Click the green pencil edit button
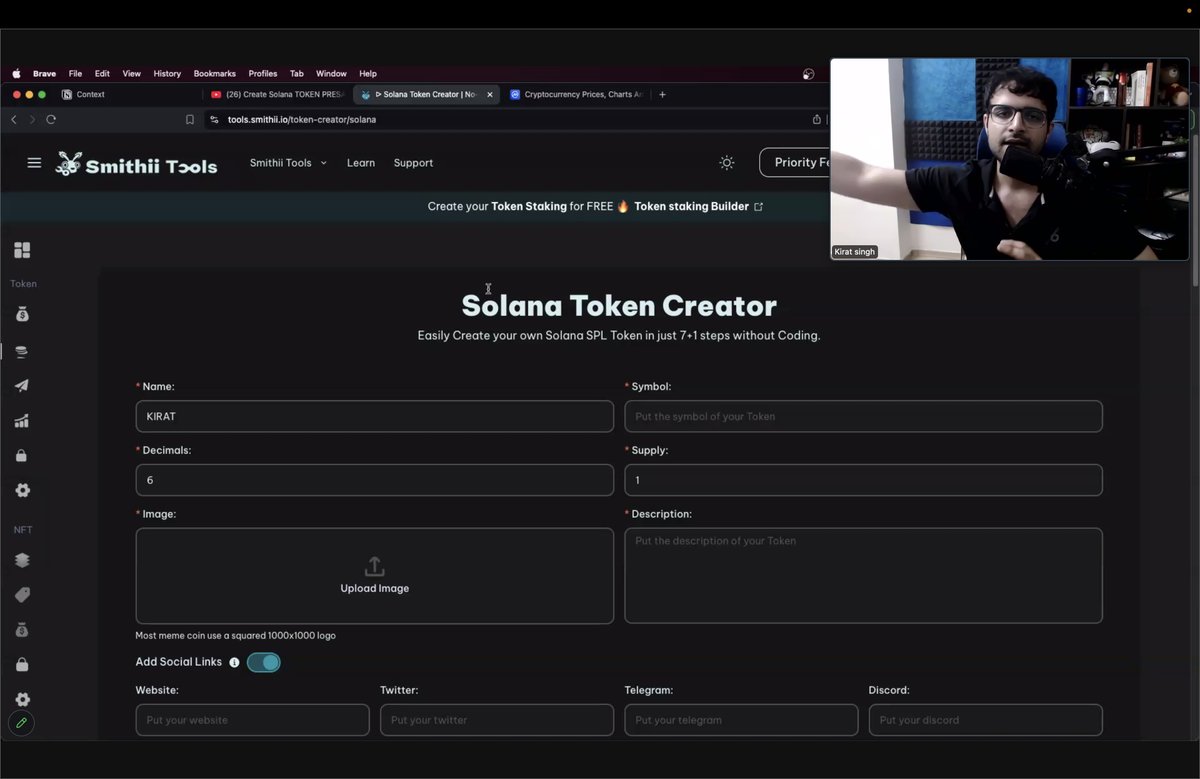Screen dimensions: 1200x779 [21, 723]
